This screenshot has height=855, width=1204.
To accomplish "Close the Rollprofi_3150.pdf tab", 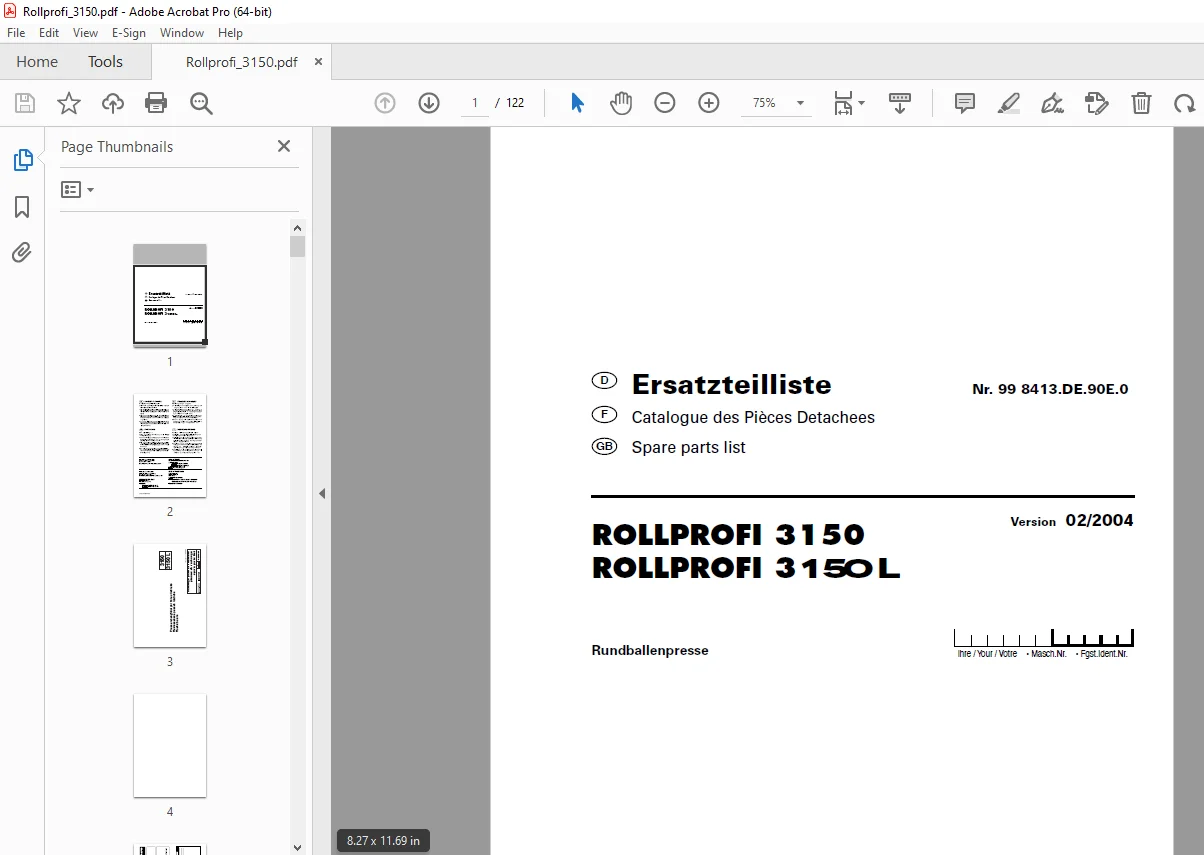I will [x=319, y=61].
